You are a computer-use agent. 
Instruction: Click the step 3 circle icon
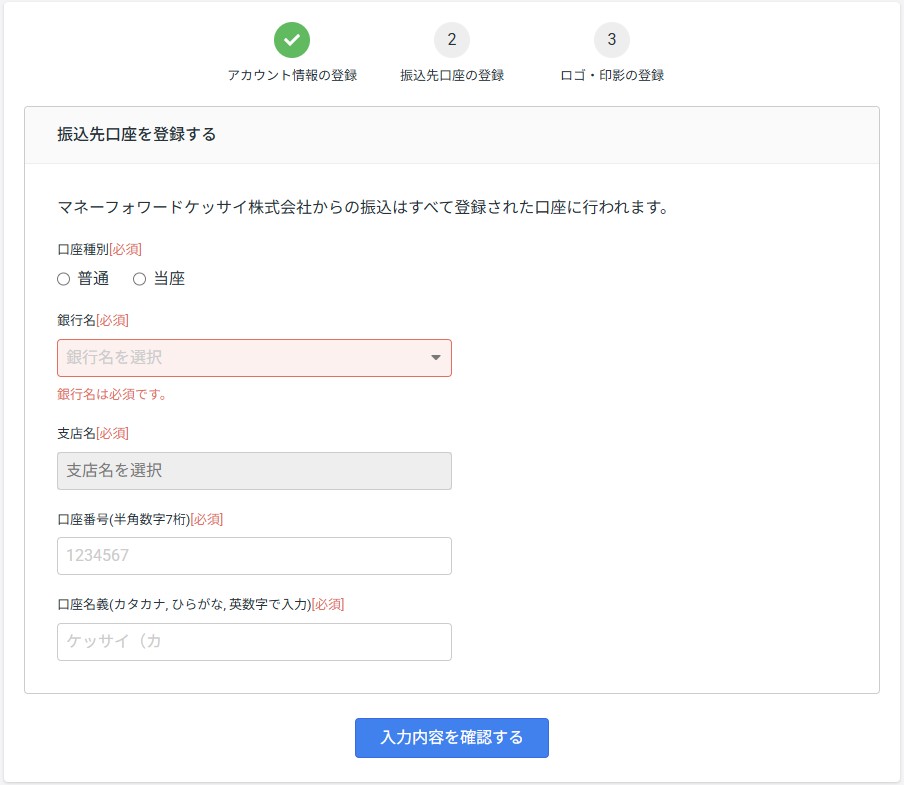point(612,40)
